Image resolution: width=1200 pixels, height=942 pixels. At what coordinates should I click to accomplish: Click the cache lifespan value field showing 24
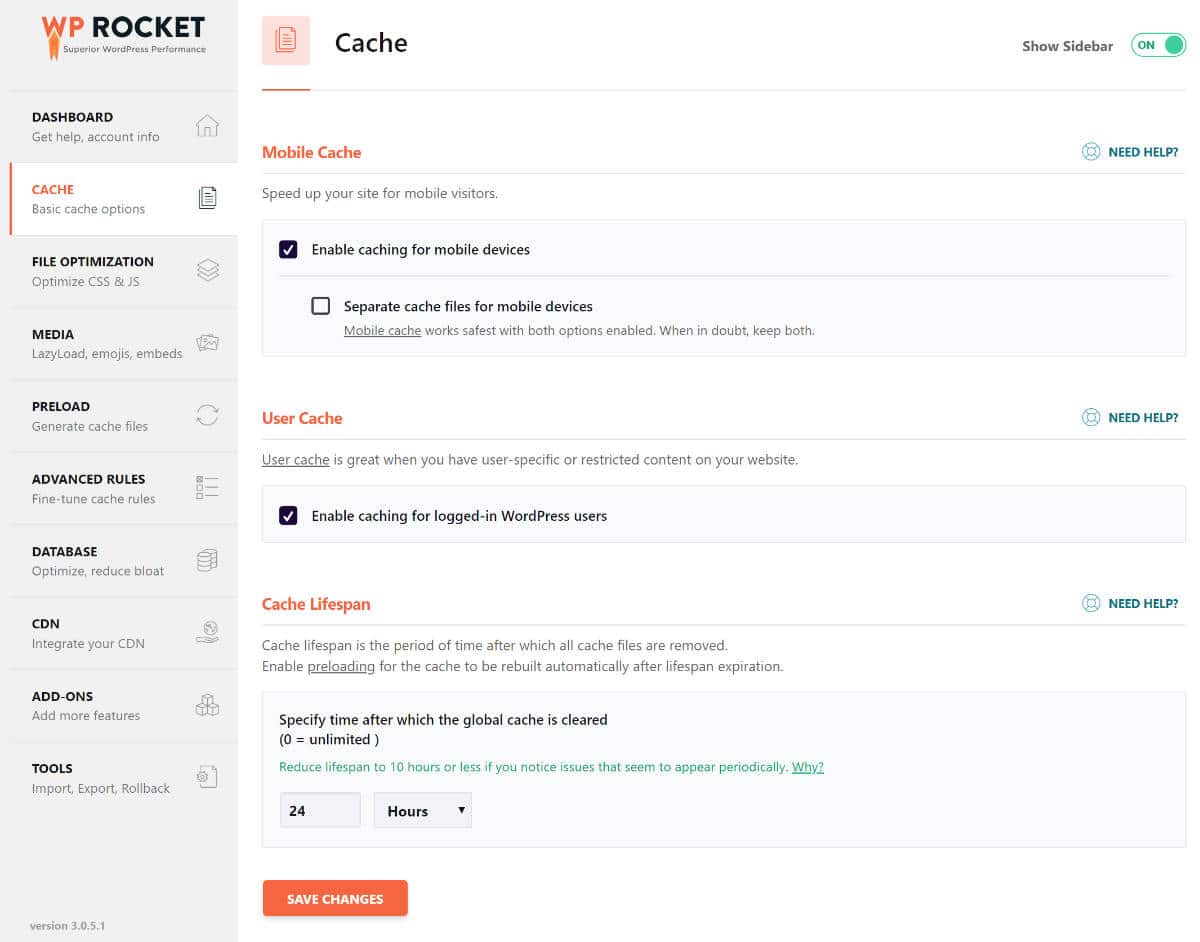pos(319,810)
